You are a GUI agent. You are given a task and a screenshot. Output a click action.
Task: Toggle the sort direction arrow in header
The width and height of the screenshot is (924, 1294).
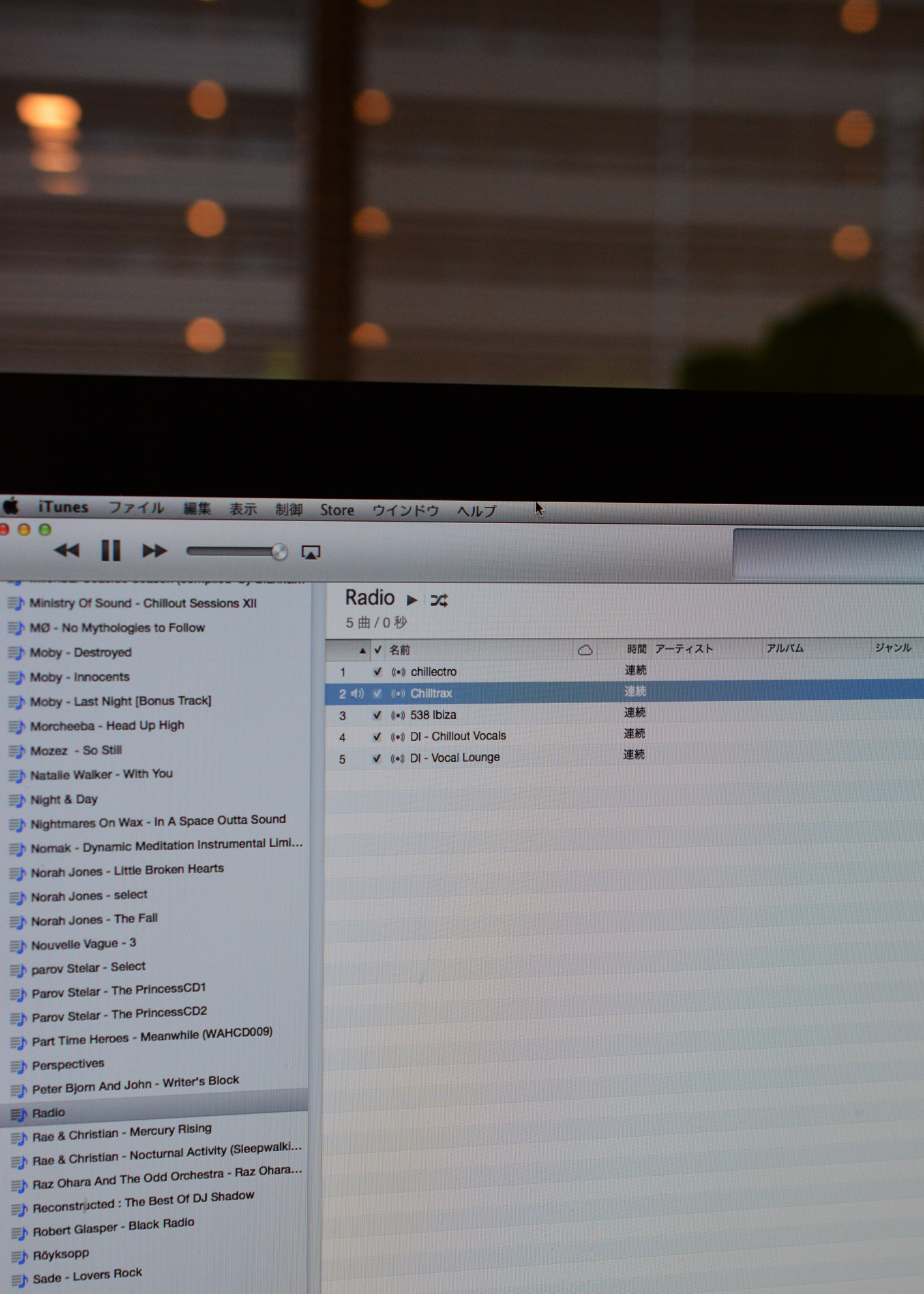[x=363, y=650]
